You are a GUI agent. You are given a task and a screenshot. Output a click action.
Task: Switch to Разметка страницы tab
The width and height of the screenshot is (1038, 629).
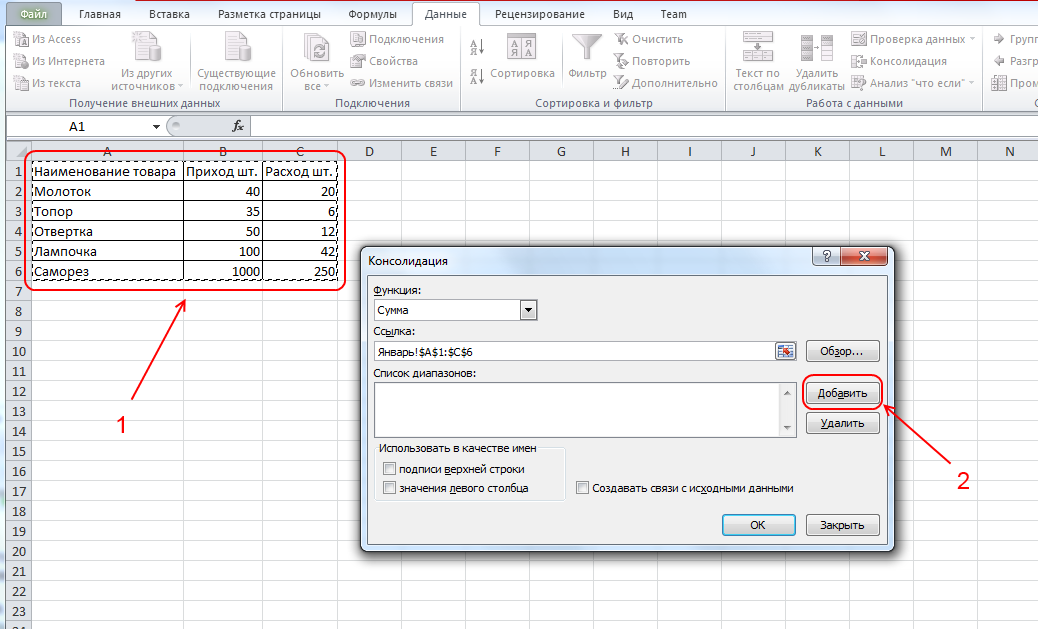(269, 14)
